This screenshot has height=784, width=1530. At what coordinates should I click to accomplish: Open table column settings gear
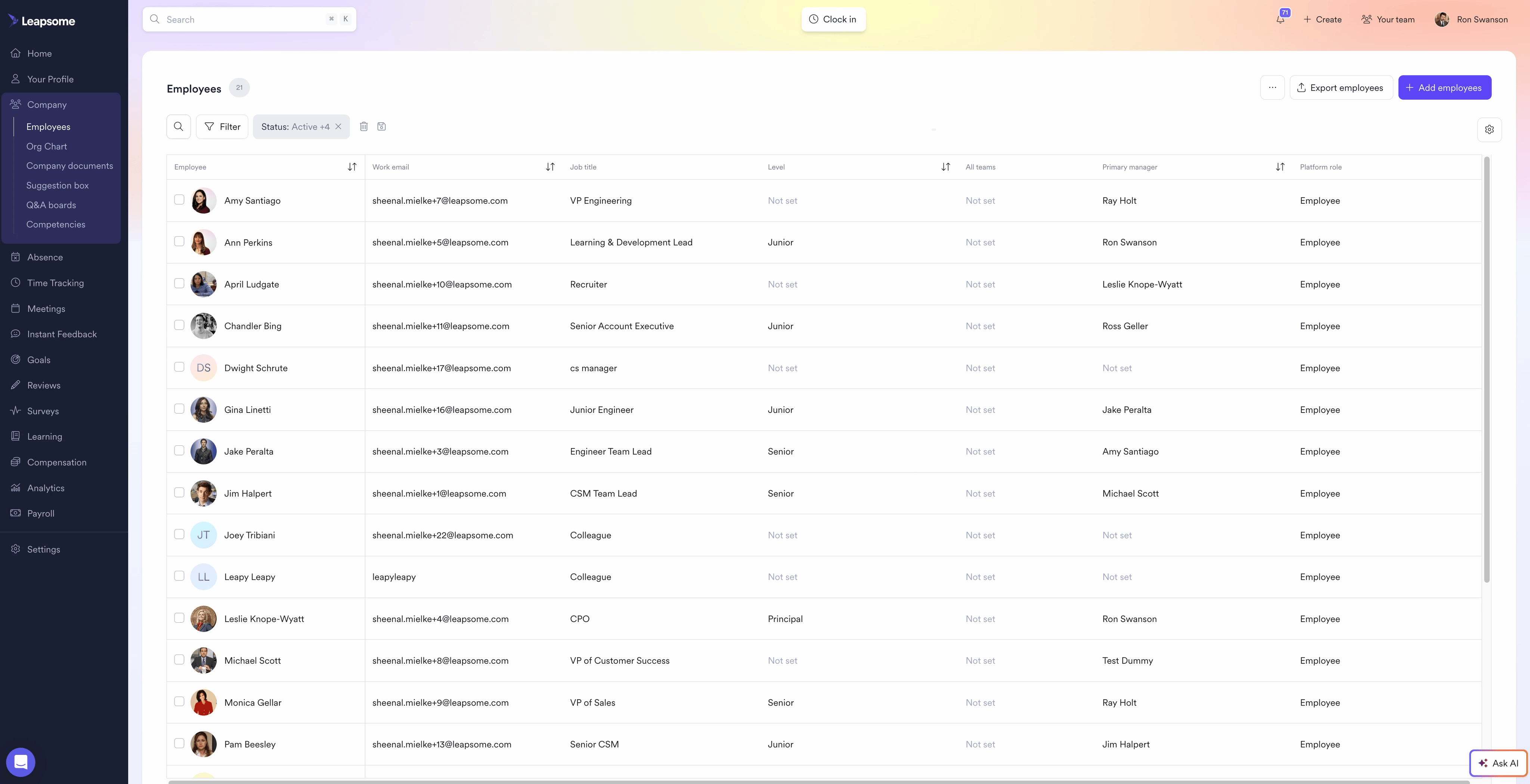(1489, 130)
